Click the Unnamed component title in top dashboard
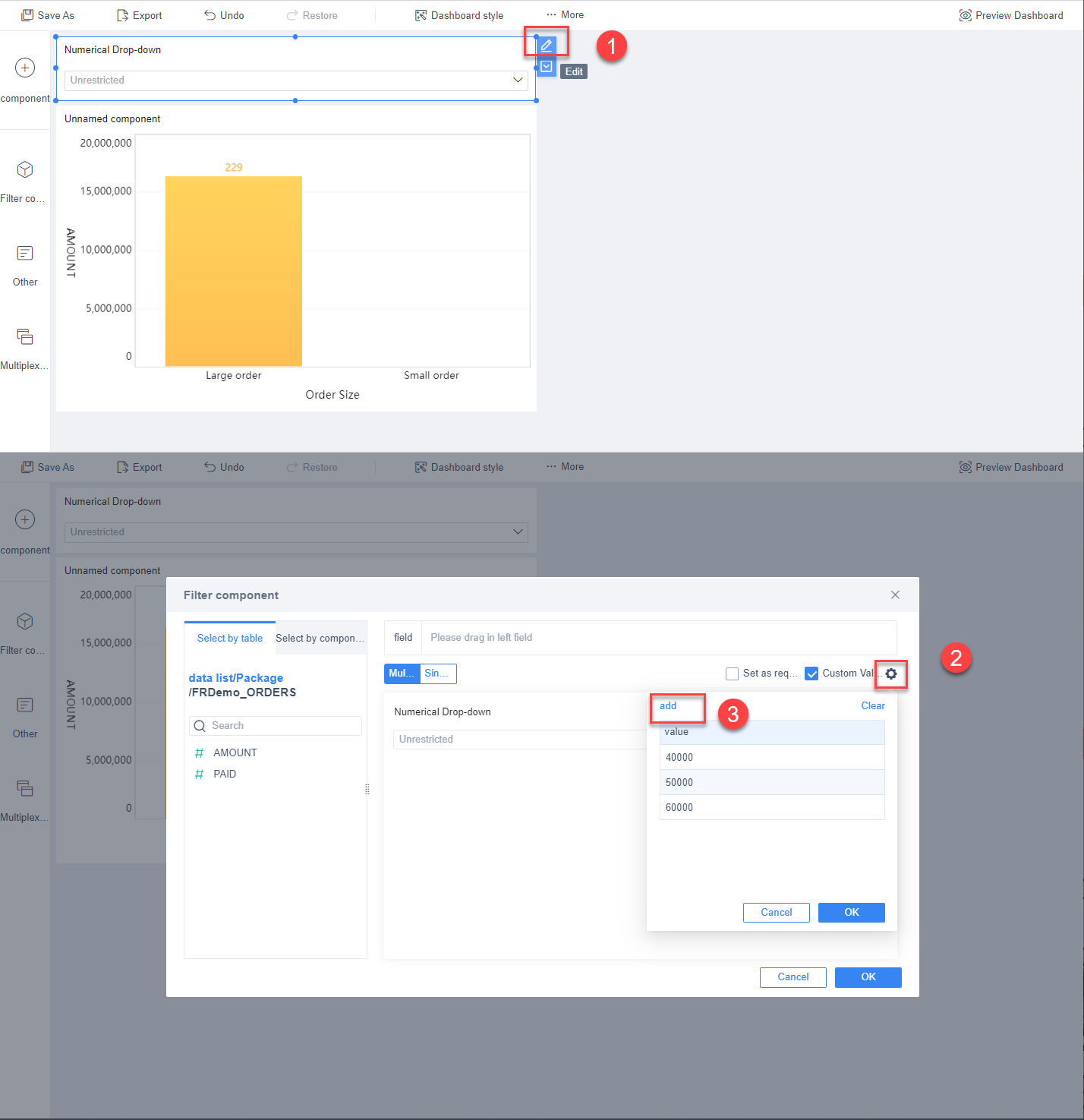Screen dimensions: 1084x1120 (x=112, y=119)
